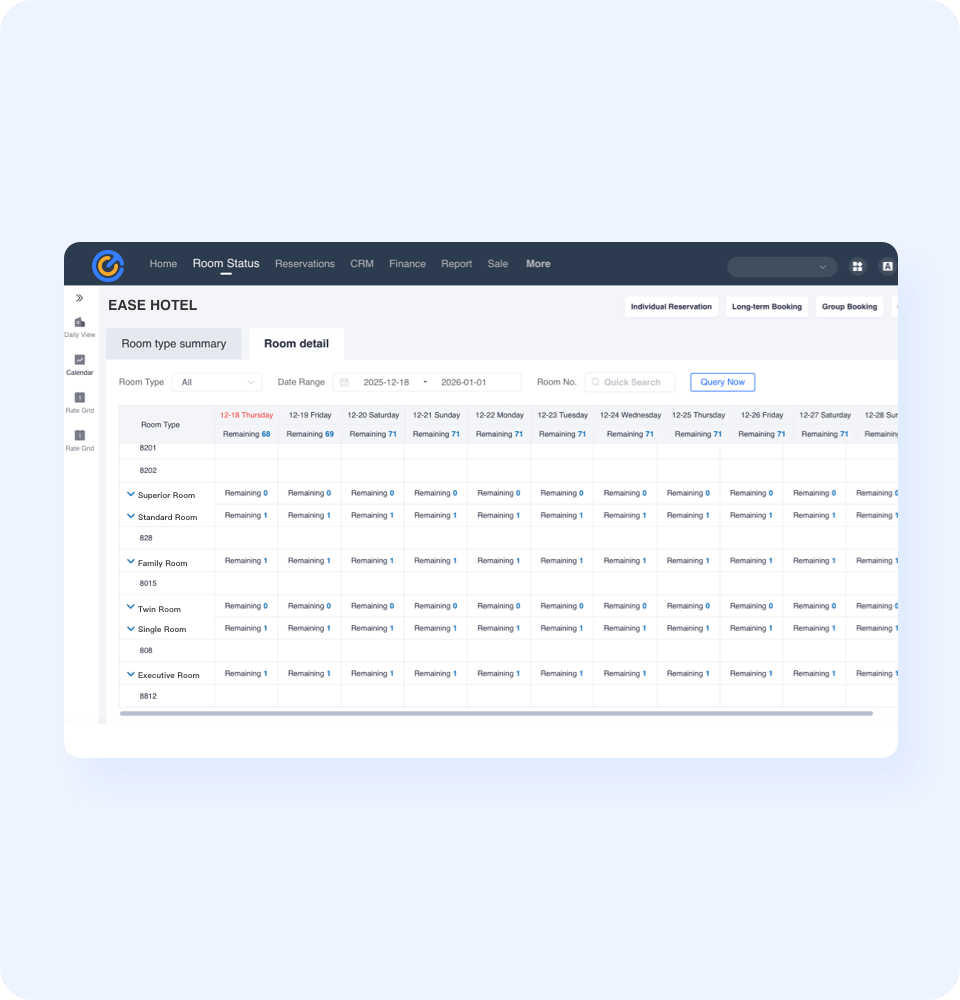Open the Reservations menu

click(x=305, y=264)
